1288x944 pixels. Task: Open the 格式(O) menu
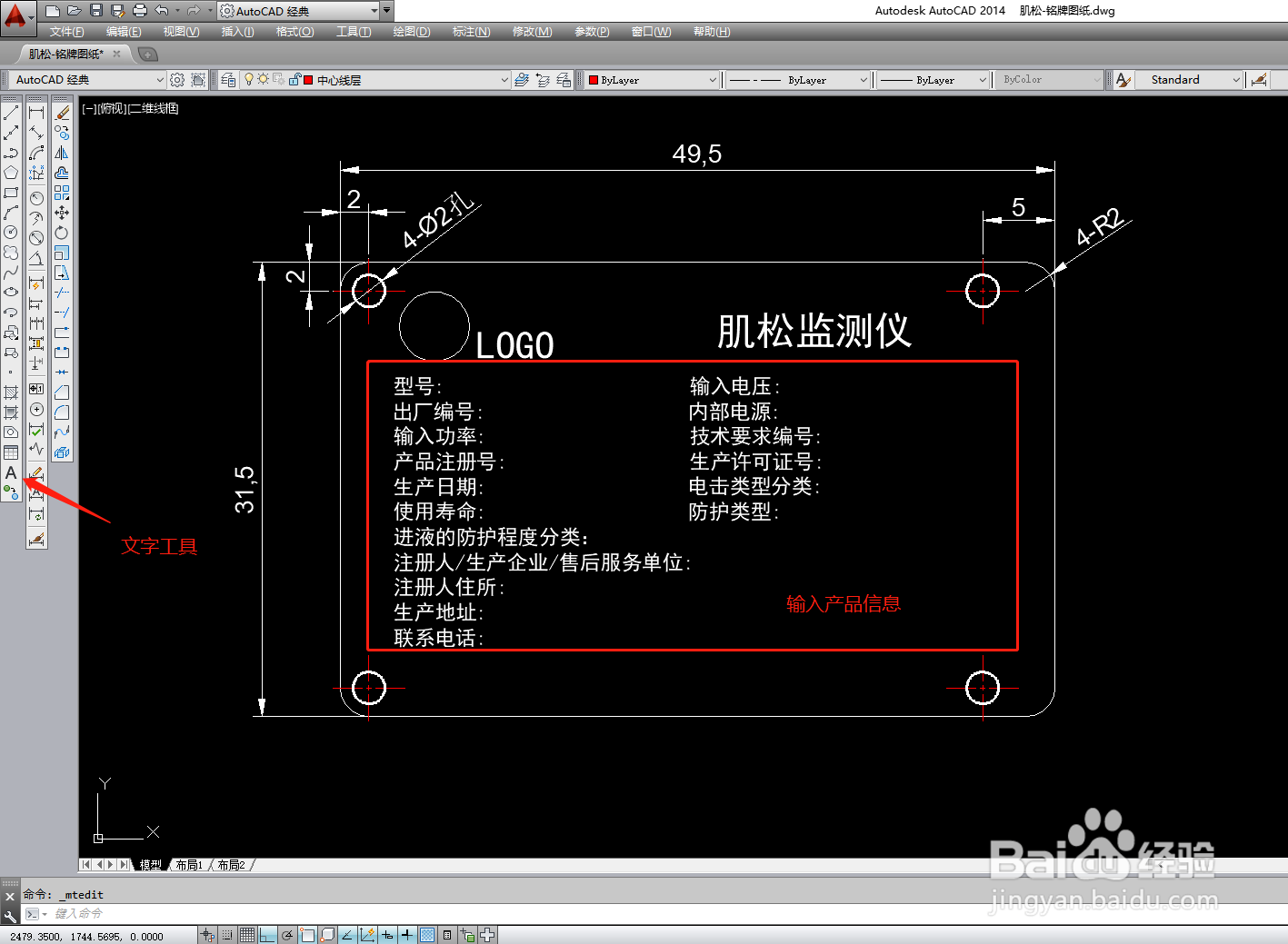295,32
